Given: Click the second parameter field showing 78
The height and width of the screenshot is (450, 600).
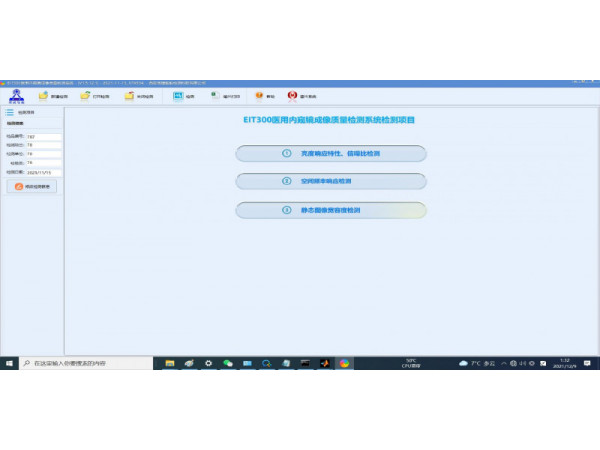Looking at the screenshot, I should [x=43, y=145].
